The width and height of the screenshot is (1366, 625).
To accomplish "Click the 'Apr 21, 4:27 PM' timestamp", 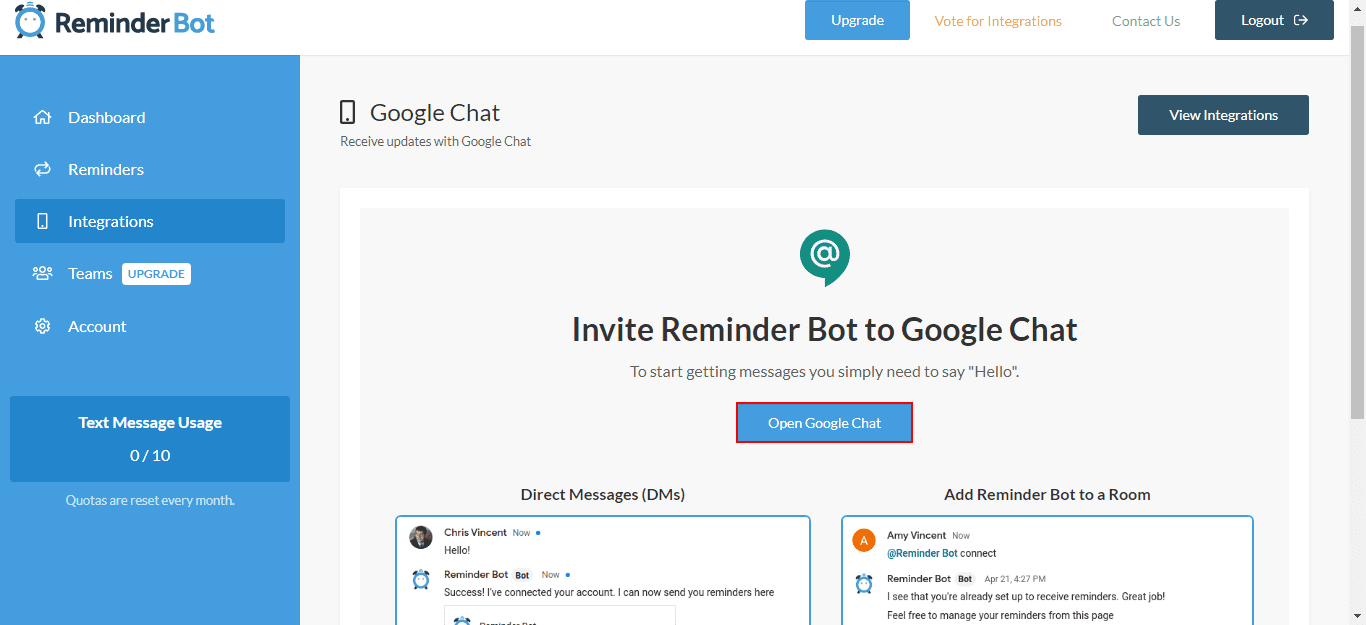I will tap(1015, 578).
